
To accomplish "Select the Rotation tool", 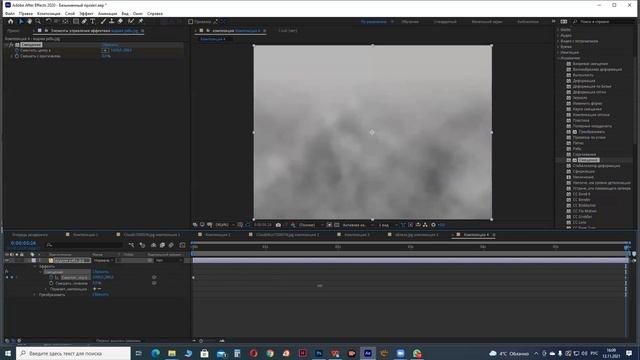I will click(x=49, y=21).
